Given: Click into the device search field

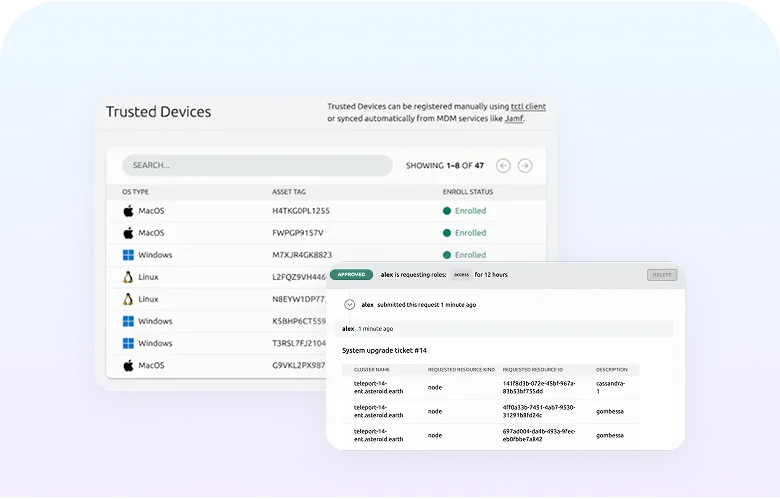Looking at the screenshot, I should [x=257, y=165].
